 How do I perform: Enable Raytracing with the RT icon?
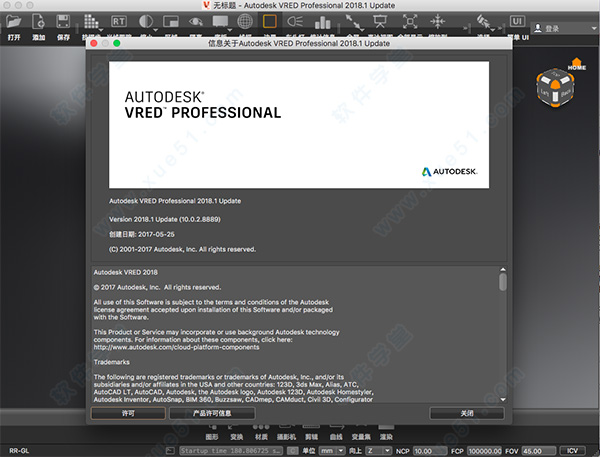(119, 21)
